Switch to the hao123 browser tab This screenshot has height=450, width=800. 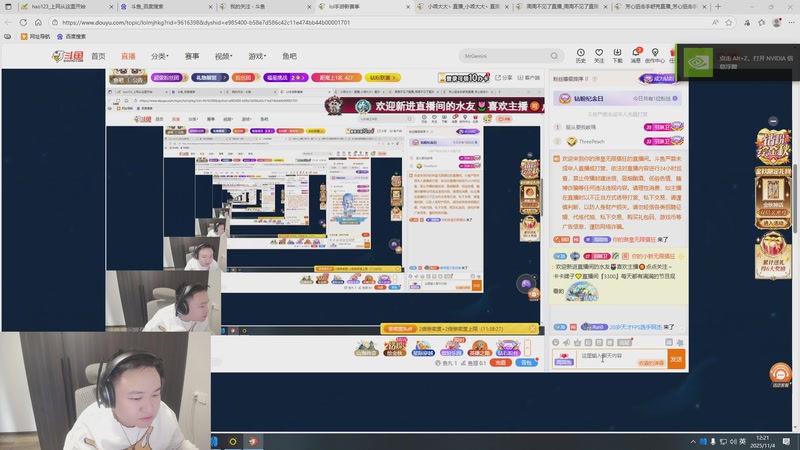(66, 7)
